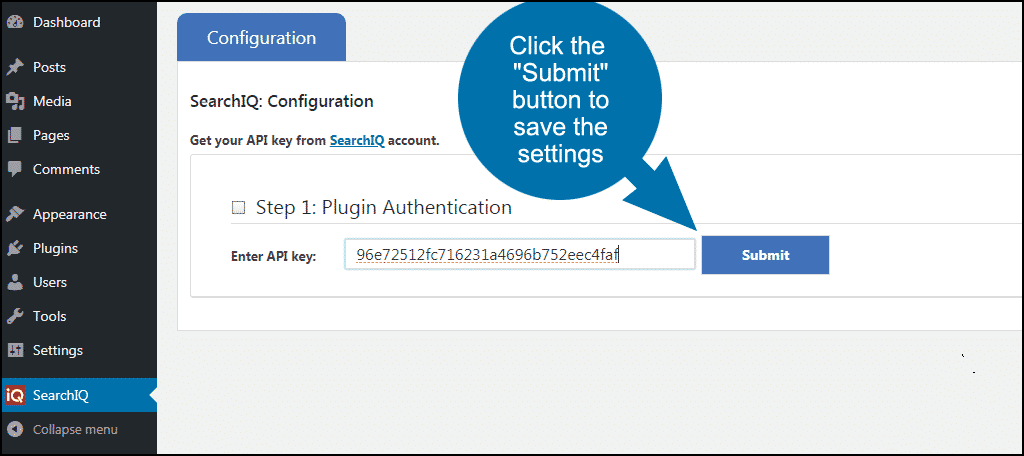The height and width of the screenshot is (456, 1024).
Task: Follow the SearchIQ account link
Action: click(357, 140)
